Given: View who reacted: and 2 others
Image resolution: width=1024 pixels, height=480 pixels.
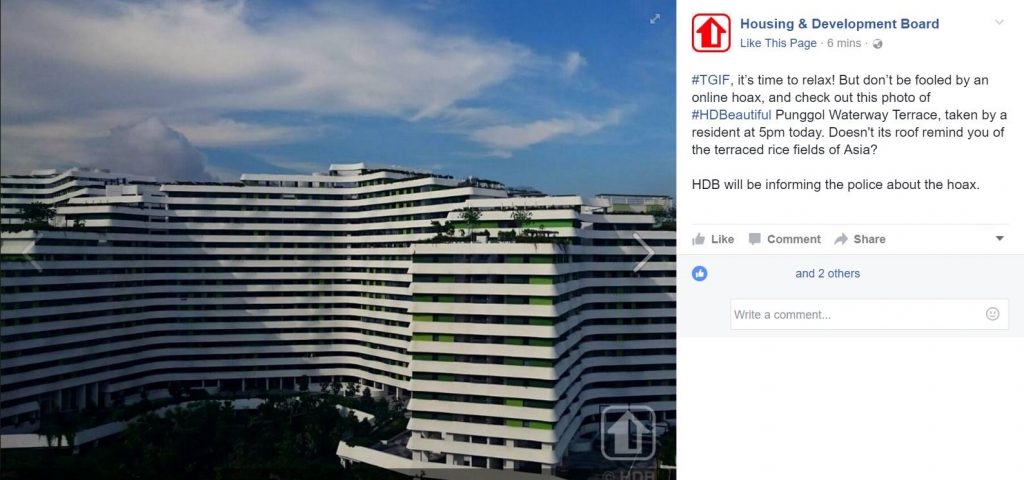Looking at the screenshot, I should (827, 274).
